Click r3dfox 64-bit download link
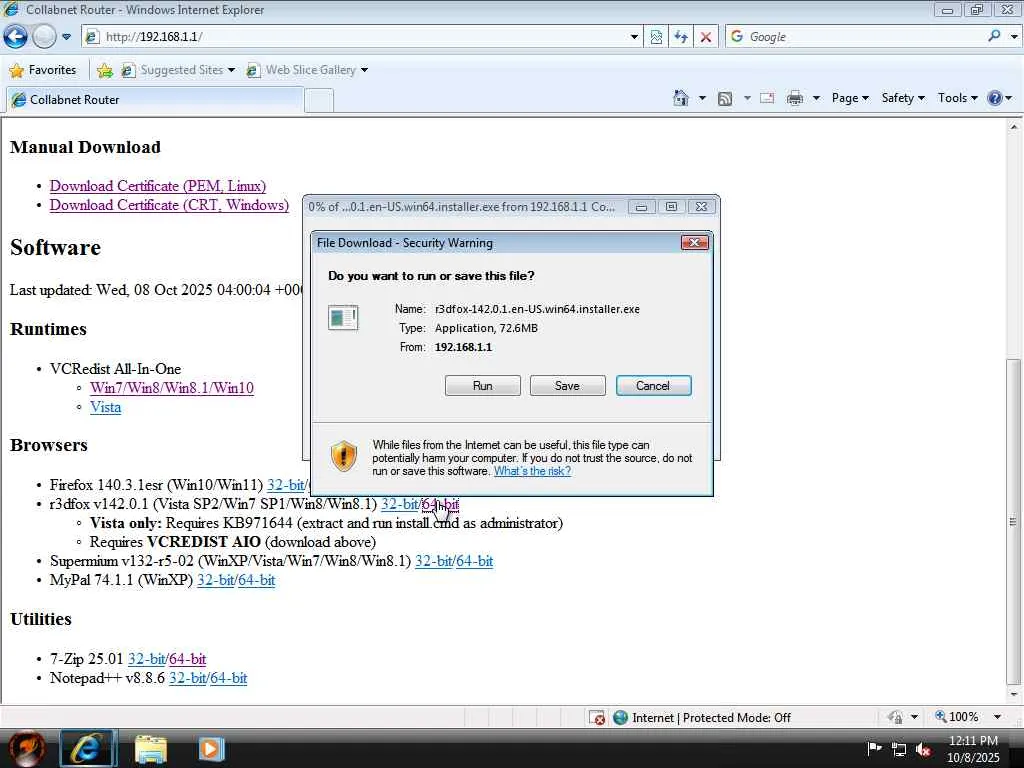The image size is (1024, 768). [x=440, y=504]
